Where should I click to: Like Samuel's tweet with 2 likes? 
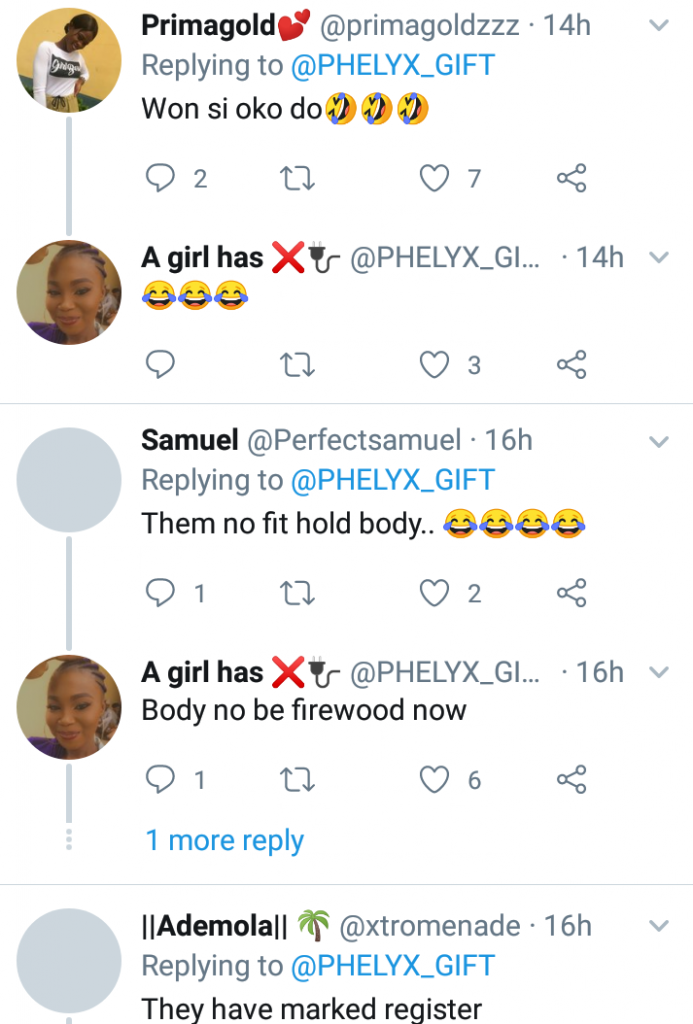(x=434, y=594)
